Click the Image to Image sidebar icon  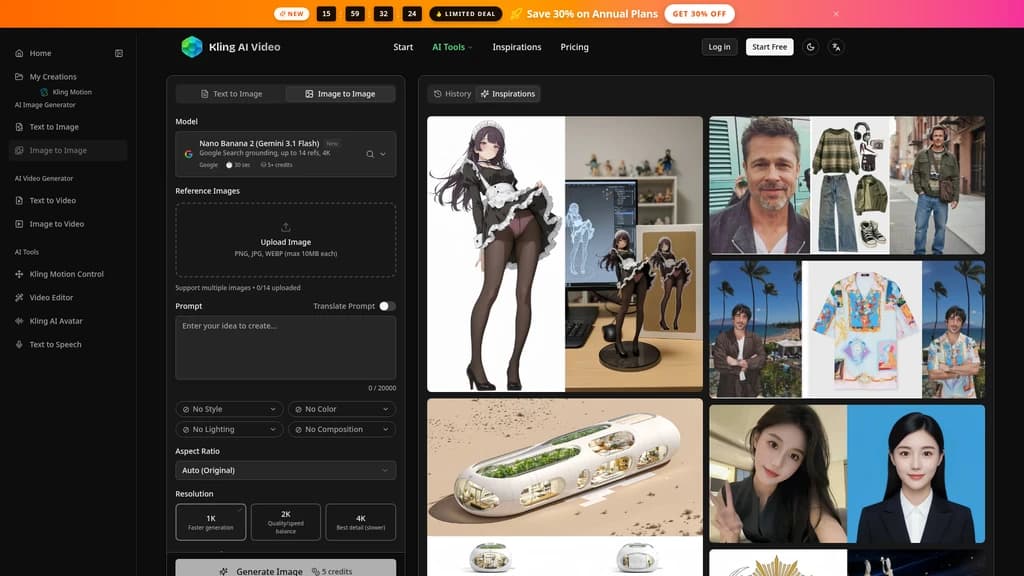(x=19, y=150)
